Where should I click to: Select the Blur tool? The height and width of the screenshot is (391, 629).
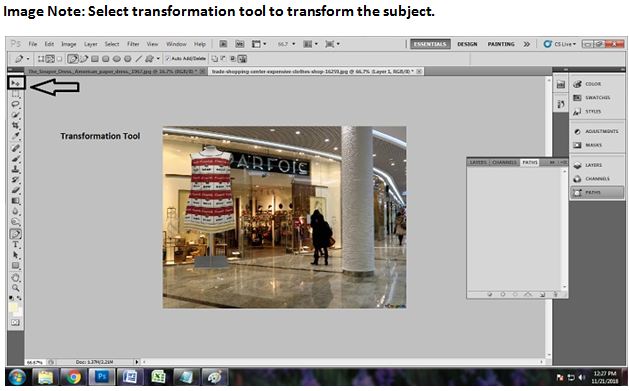[x=15, y=211]
